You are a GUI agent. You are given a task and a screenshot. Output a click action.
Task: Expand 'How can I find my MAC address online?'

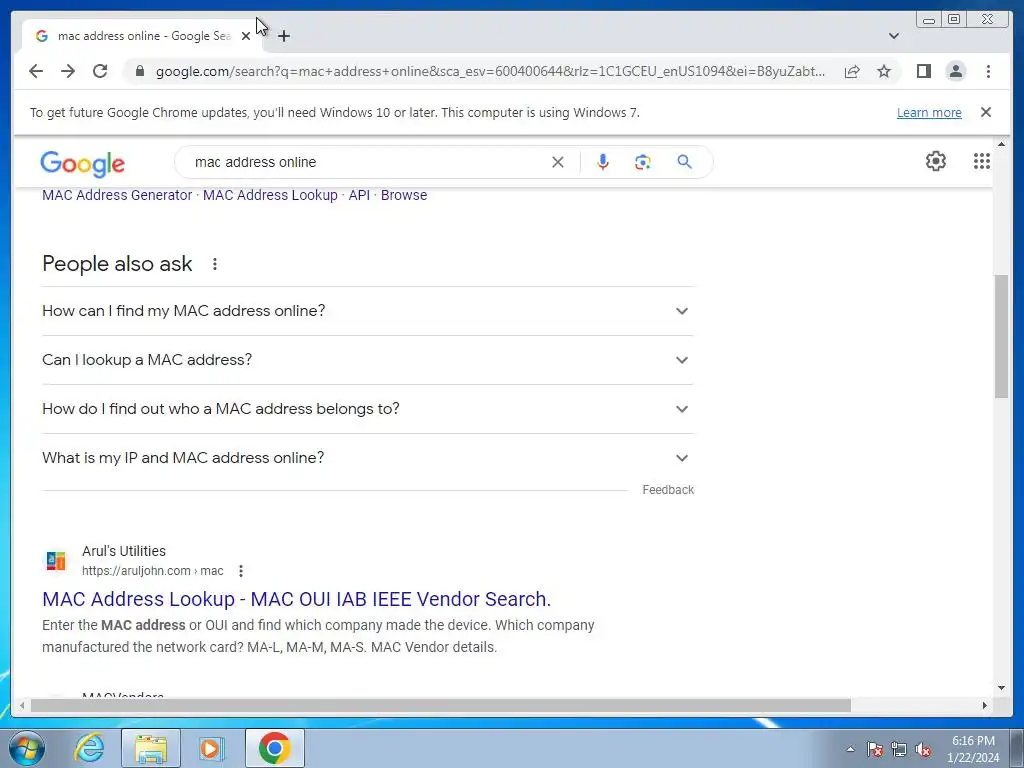pyautogui.click(x=367, y=311)
